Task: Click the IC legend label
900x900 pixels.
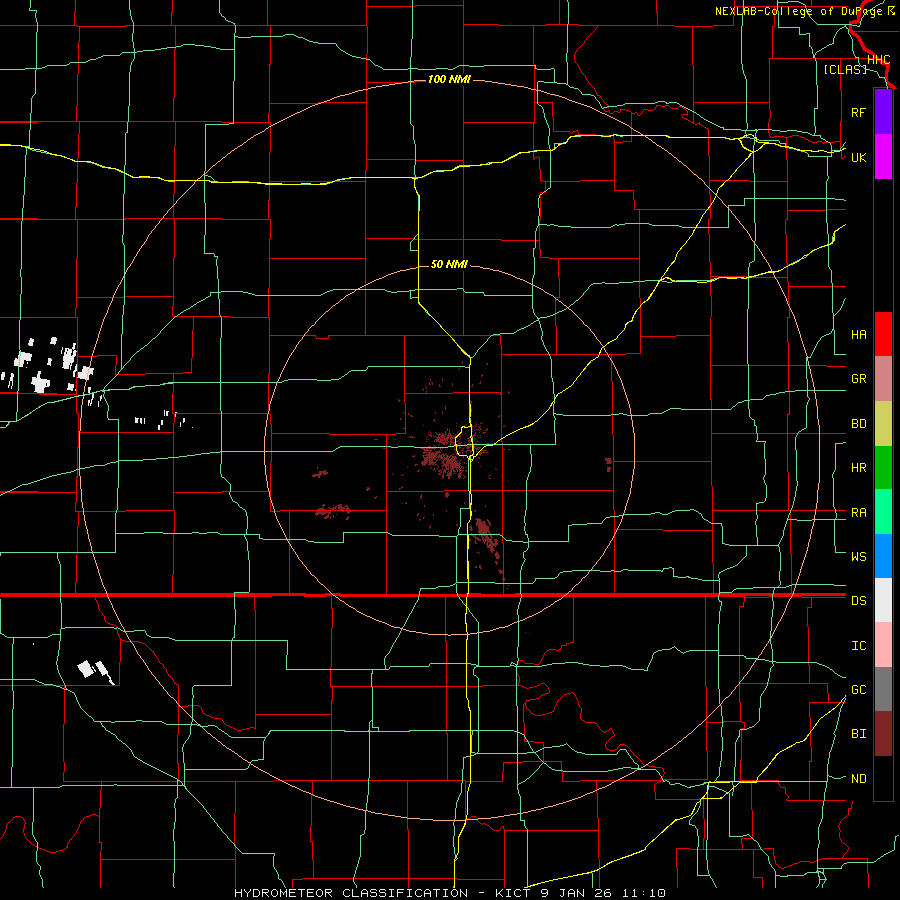Action: click(858, 646)
